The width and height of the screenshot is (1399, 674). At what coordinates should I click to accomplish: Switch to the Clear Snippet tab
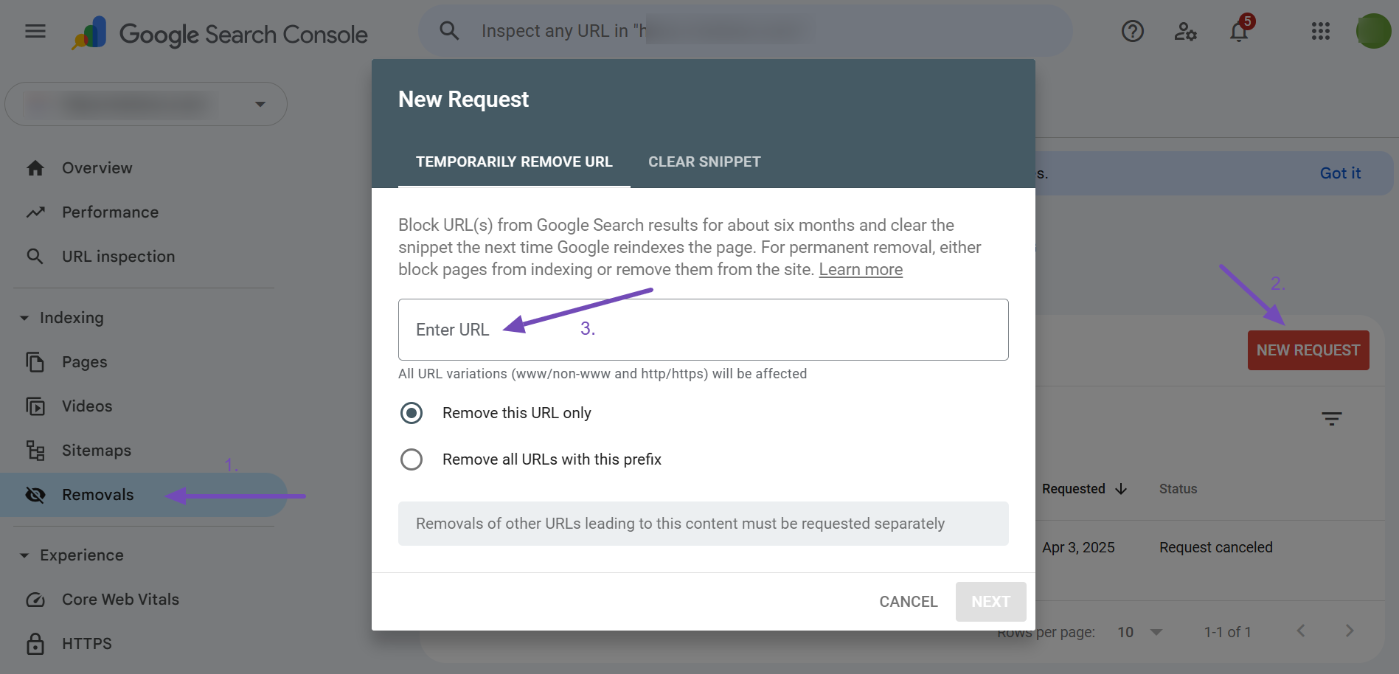coord(704,162)
